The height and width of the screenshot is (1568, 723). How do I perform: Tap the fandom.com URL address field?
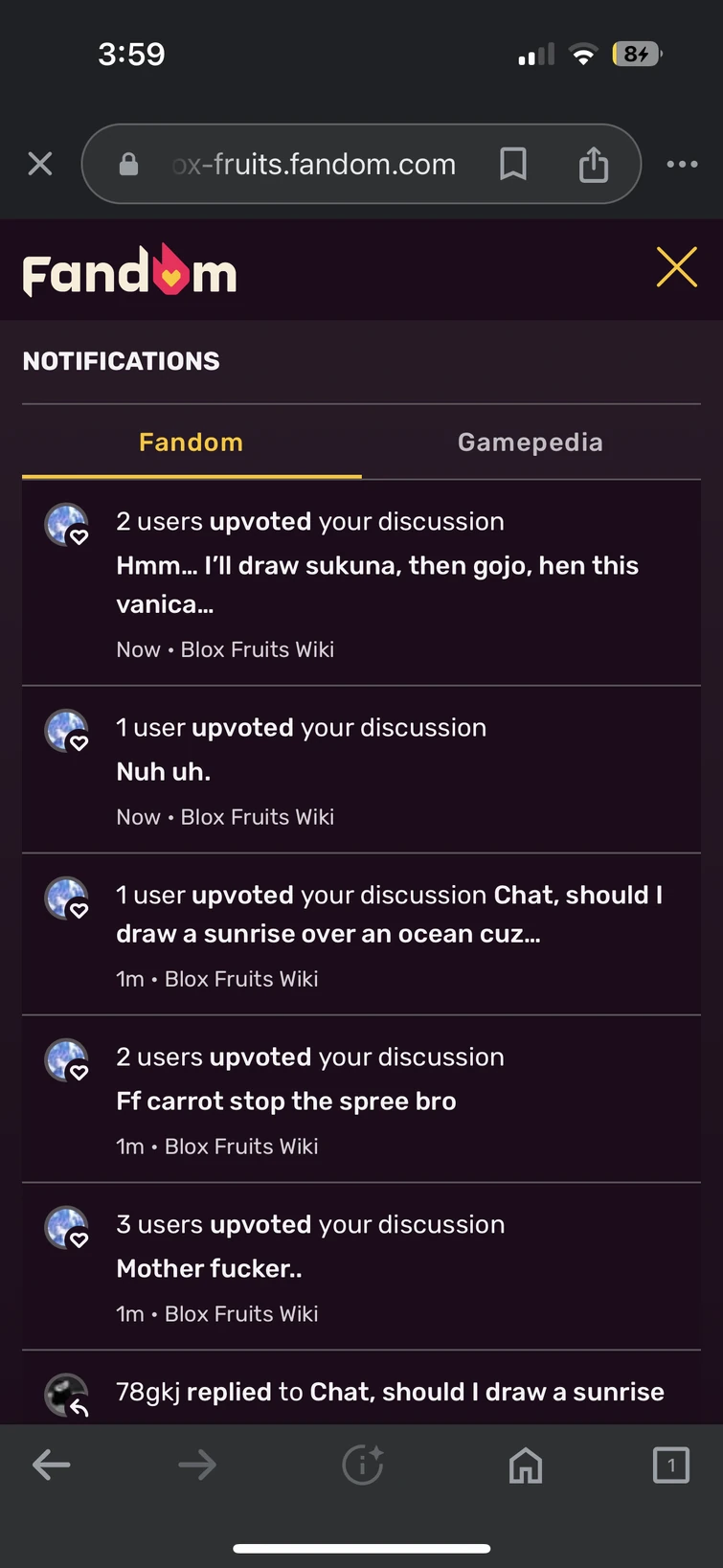(313, 164)
